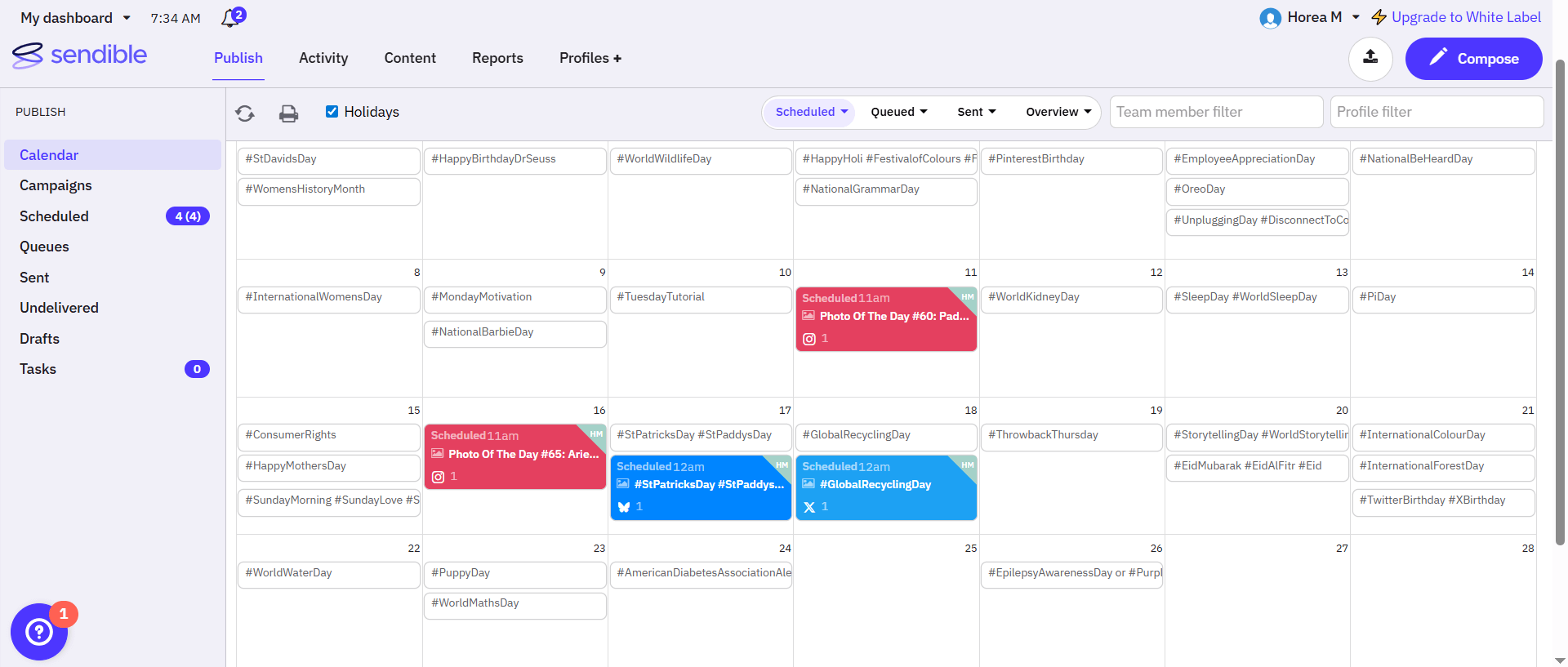This screenshot has width=1568, height=667.
Task: Click the #InternationalForestDay holiday entry
Action: (1443, 467)
